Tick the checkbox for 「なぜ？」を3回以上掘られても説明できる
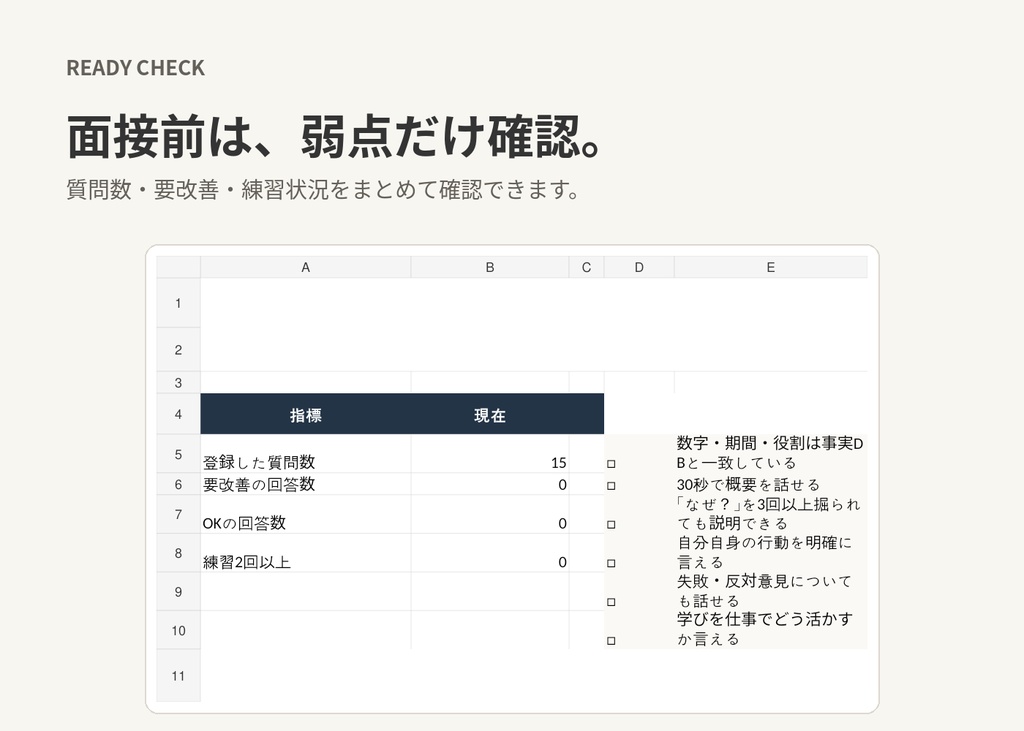Screen dimensions: 1024x731 pyautogui.click(x=611, y=524)
